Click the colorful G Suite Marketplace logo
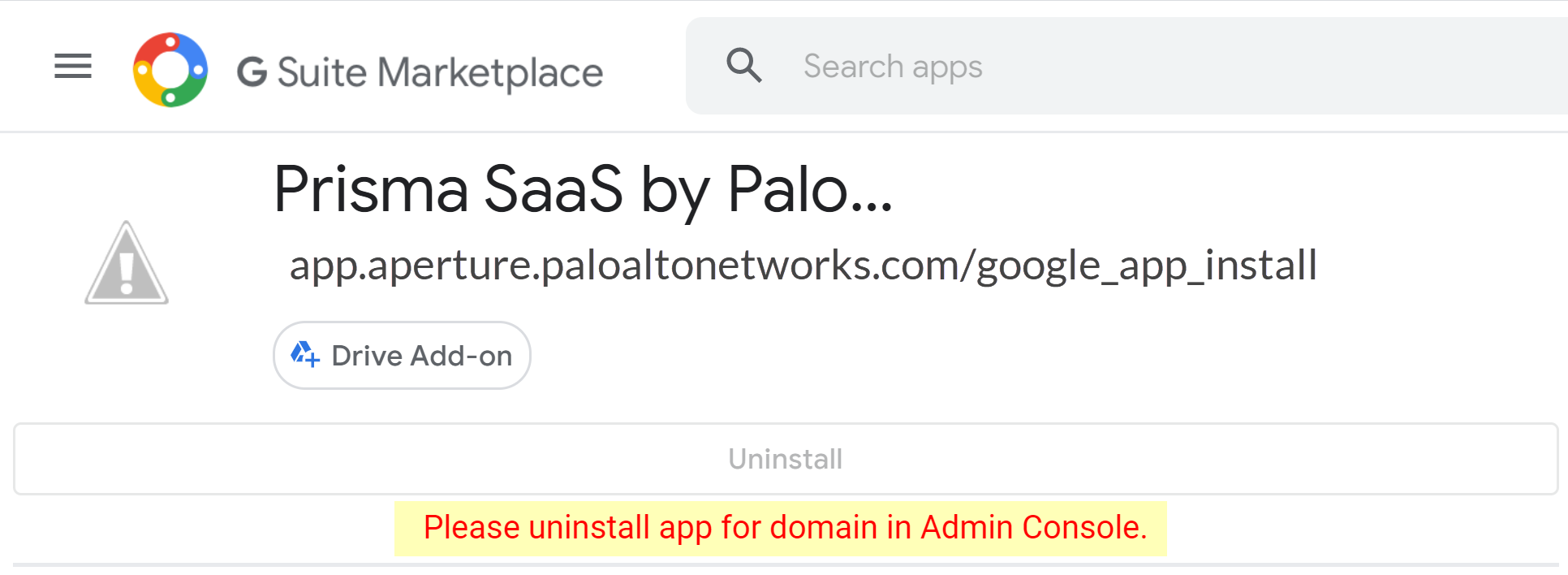 [170, 70]
